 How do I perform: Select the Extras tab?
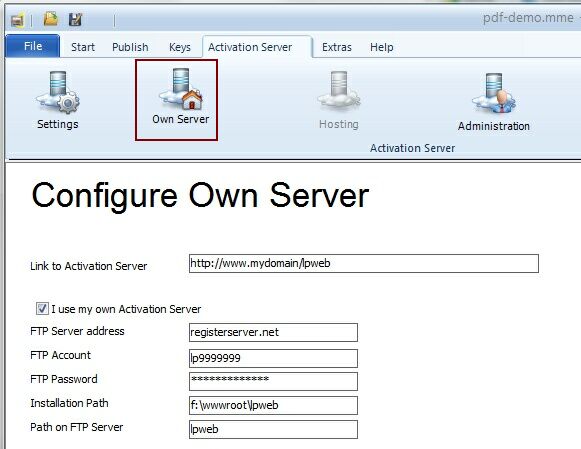[337, 47]
